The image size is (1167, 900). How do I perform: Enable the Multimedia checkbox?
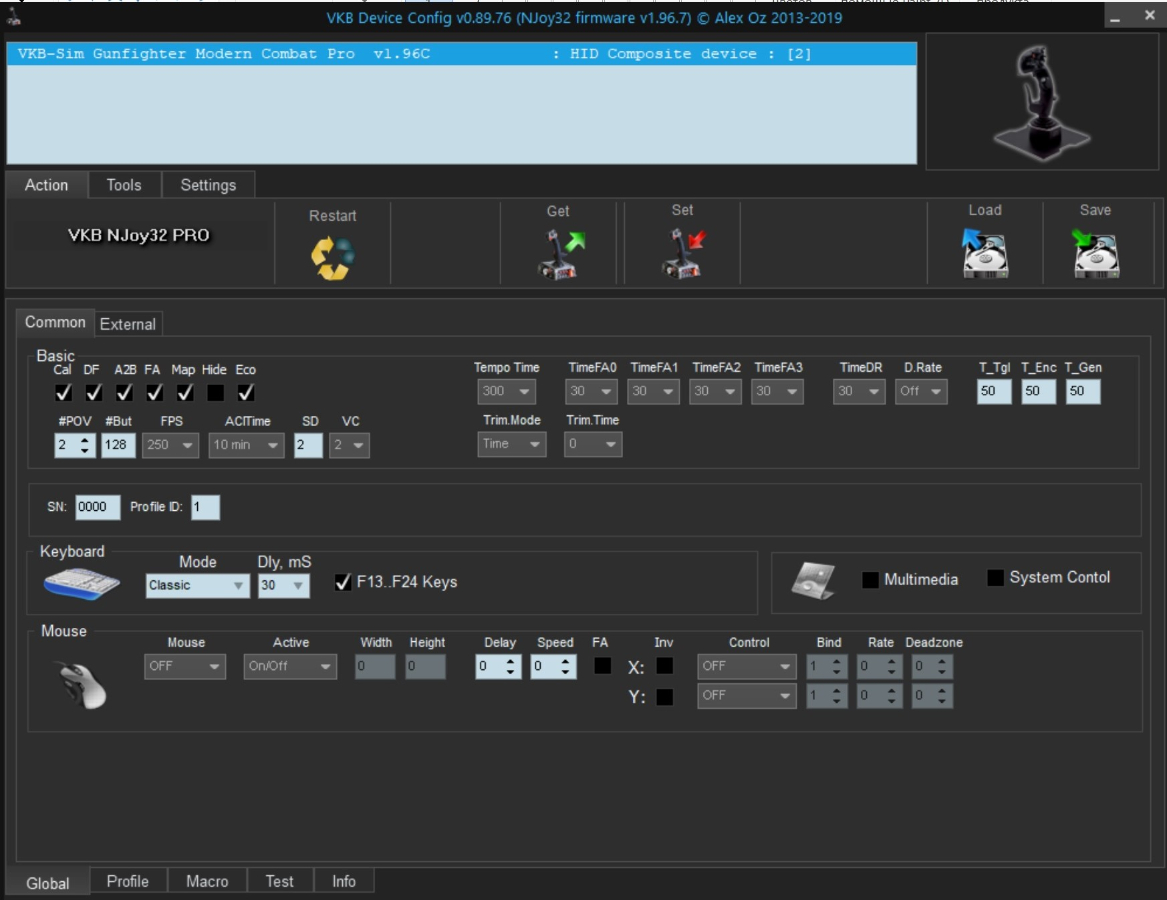pos(870,580)
